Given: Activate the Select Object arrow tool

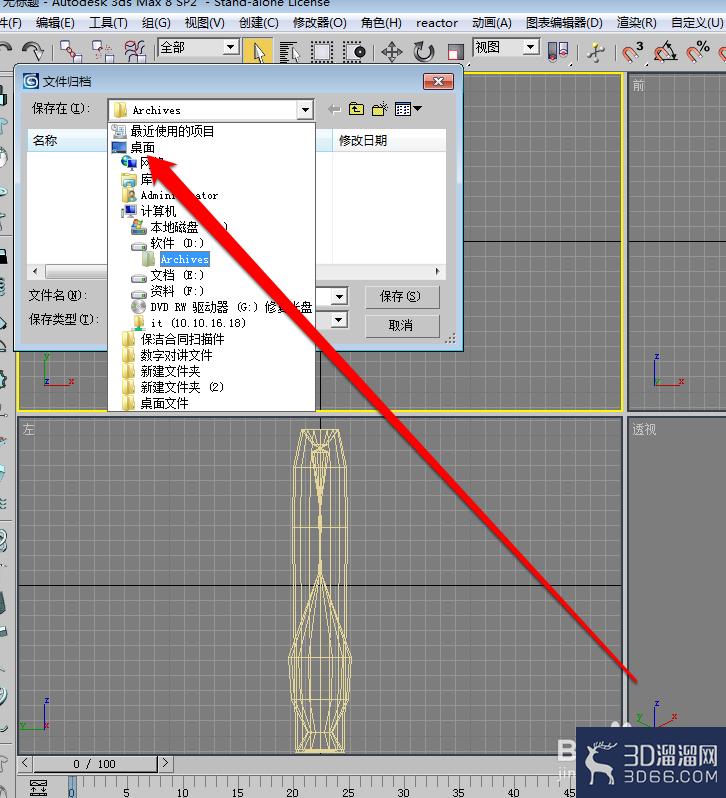Looking at the screenshot, I should pos(258,51).
